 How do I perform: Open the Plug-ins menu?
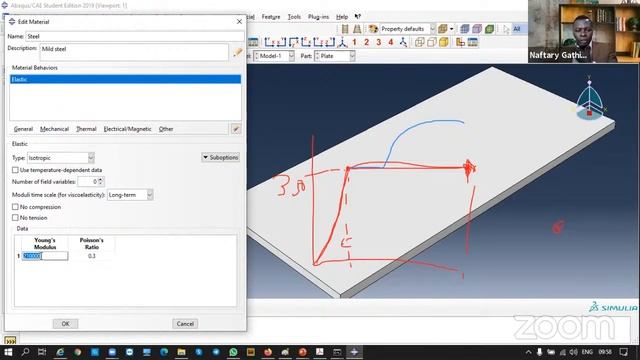318,17
